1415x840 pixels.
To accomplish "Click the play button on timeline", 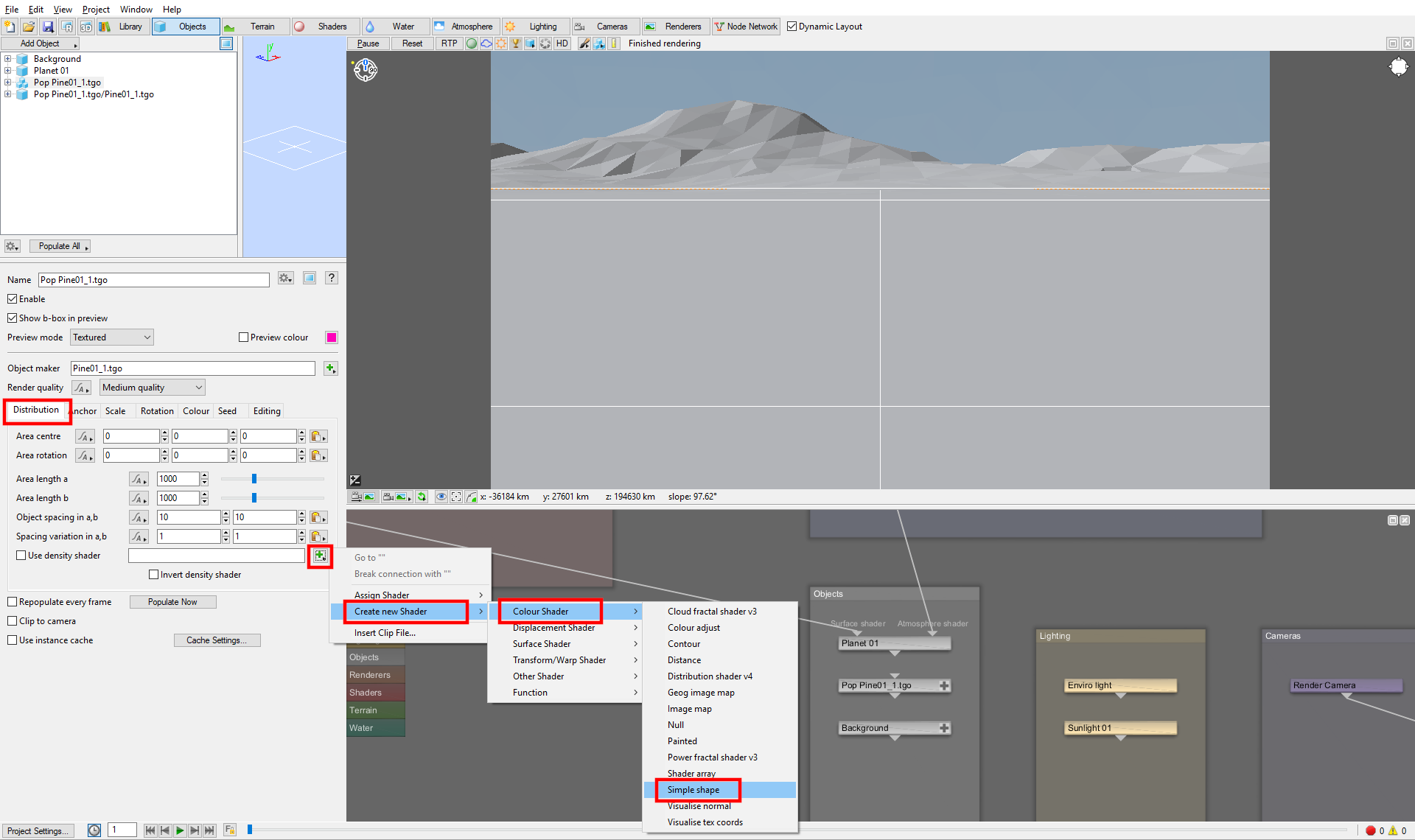I will click(180, 830).
